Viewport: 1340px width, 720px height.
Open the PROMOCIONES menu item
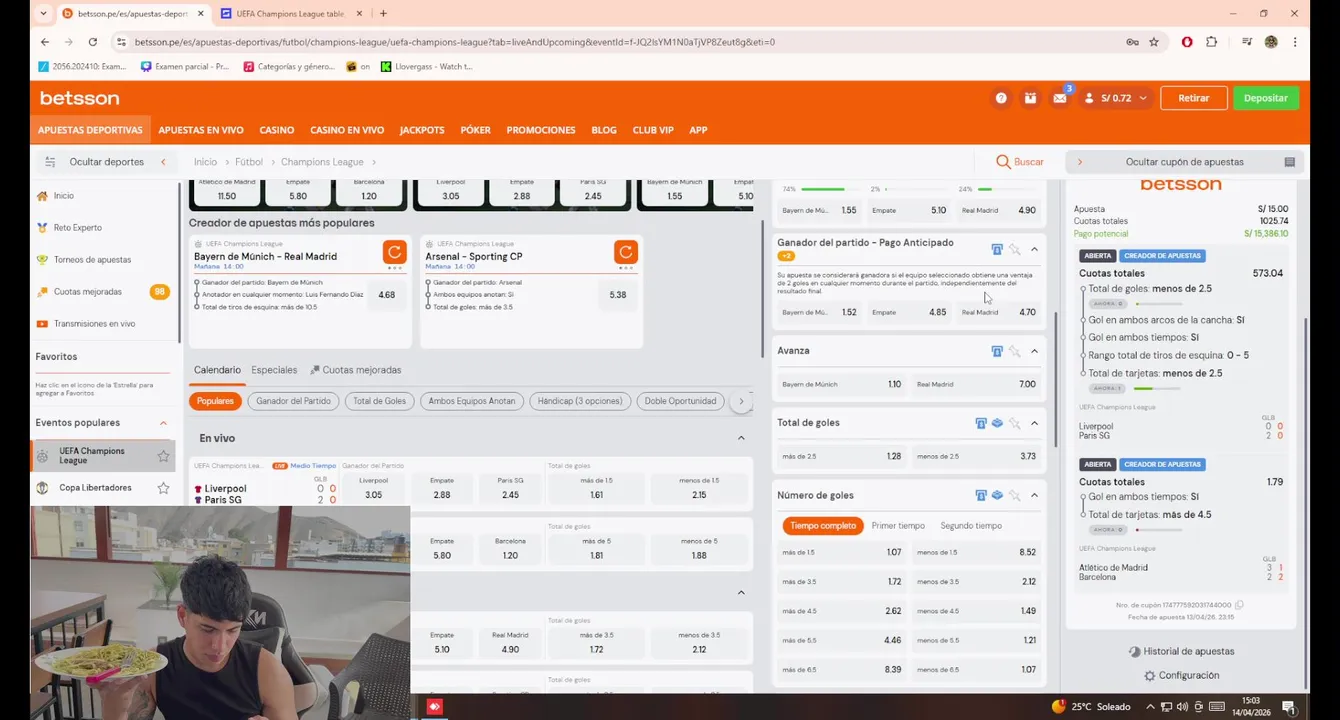541,130
